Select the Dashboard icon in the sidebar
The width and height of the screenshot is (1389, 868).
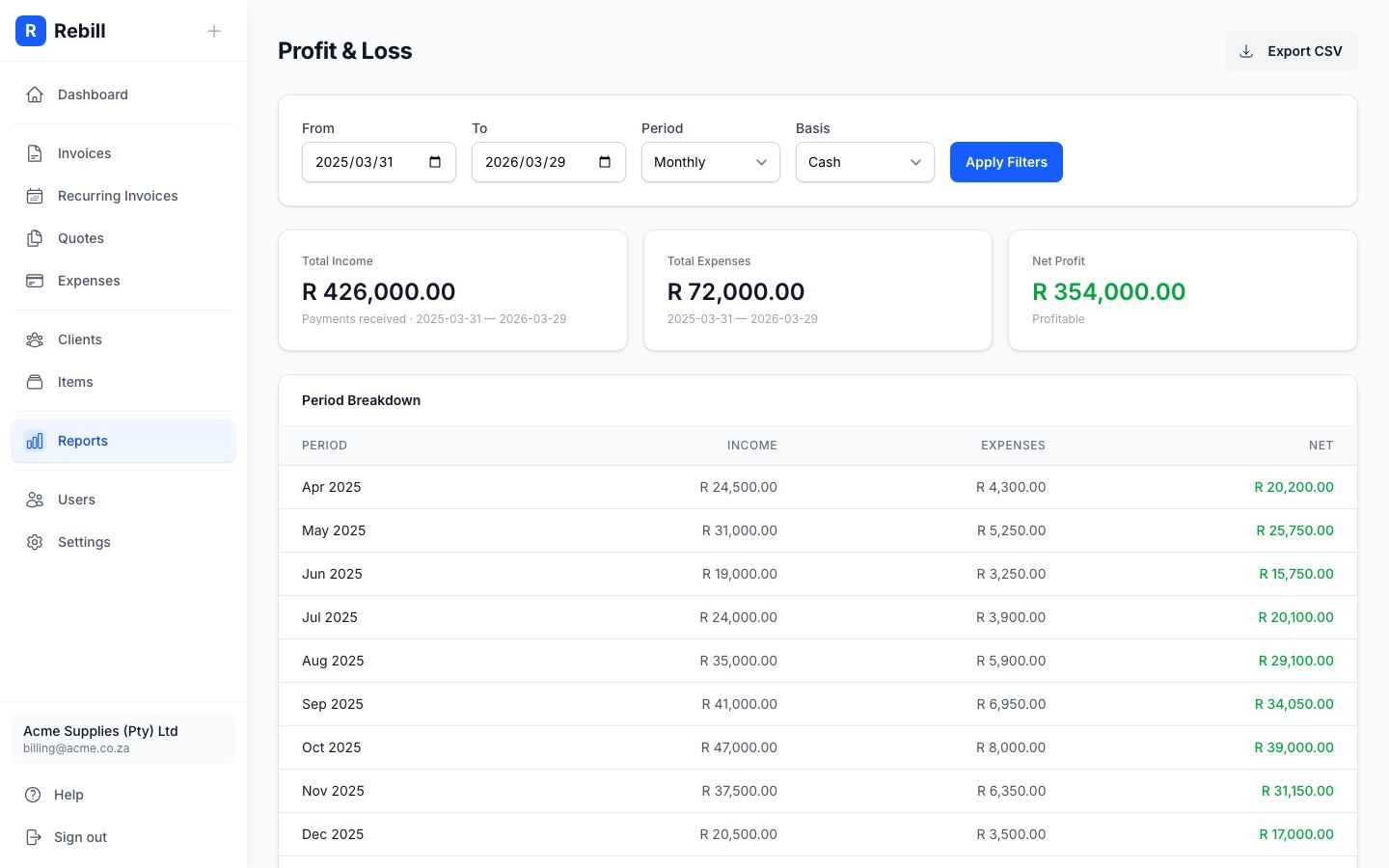click(35, 95)
